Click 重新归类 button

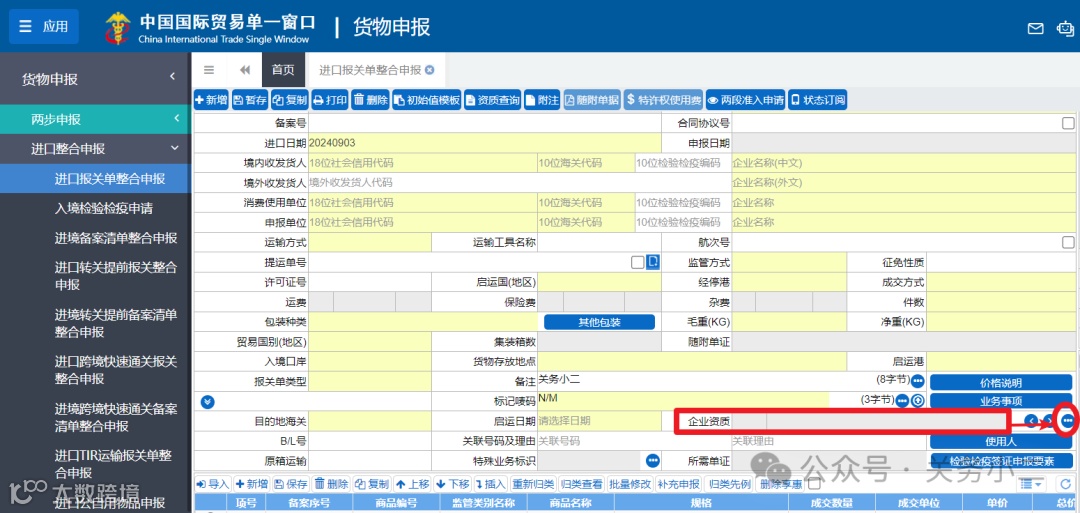click(x=533, y=484)
